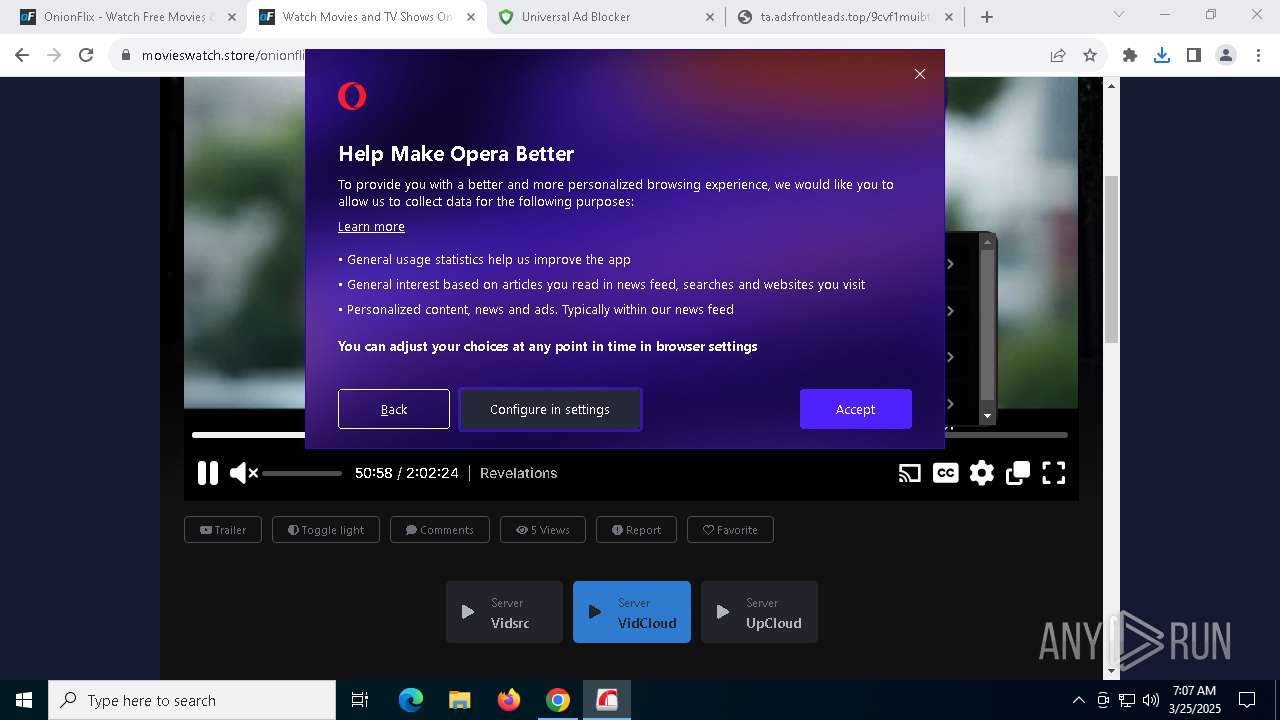This screenshot has height=720, width=1280.
Task: Launch Firefox from taskbar
Action: pyautogui.click(x=509, y=700)
